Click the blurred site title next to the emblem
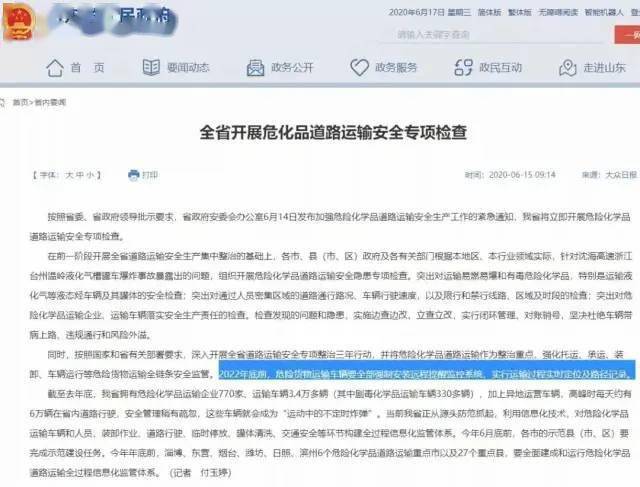The height and width of the screenshot is (487, 640). click(113, 20)
